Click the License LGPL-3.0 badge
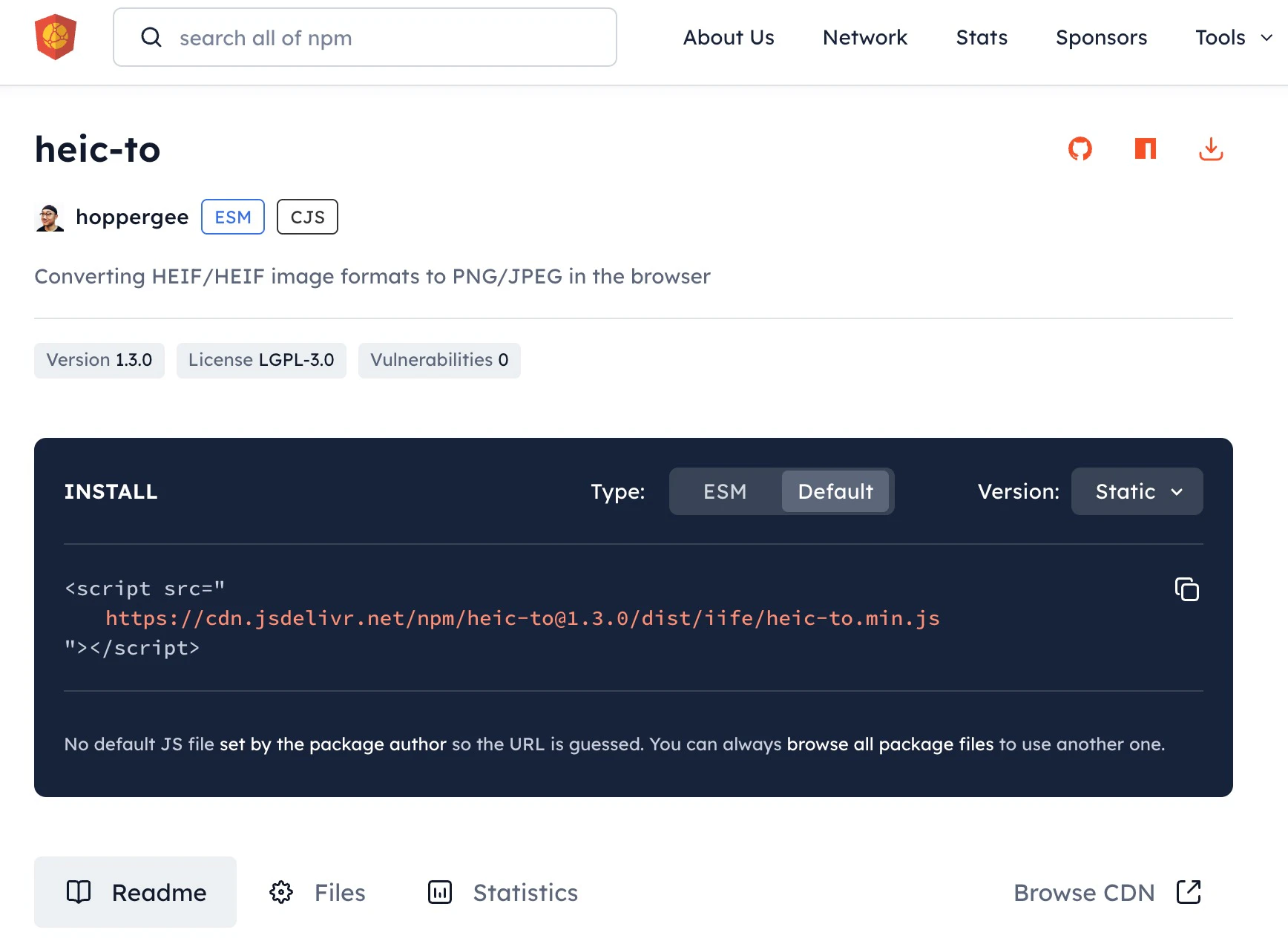1288x947 pixels. (x=261, y=360)
